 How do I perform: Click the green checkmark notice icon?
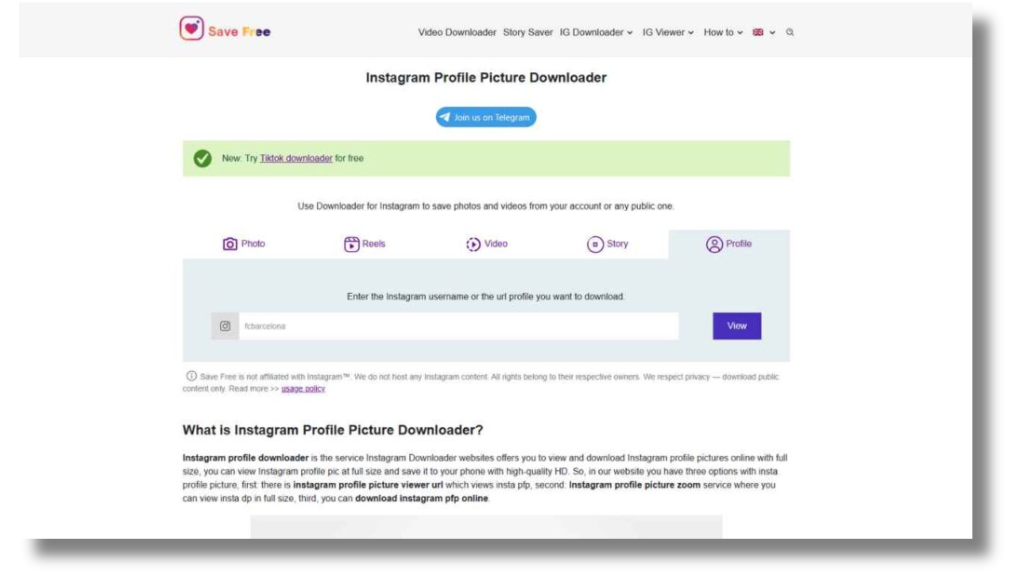click(x=203, y=158)
